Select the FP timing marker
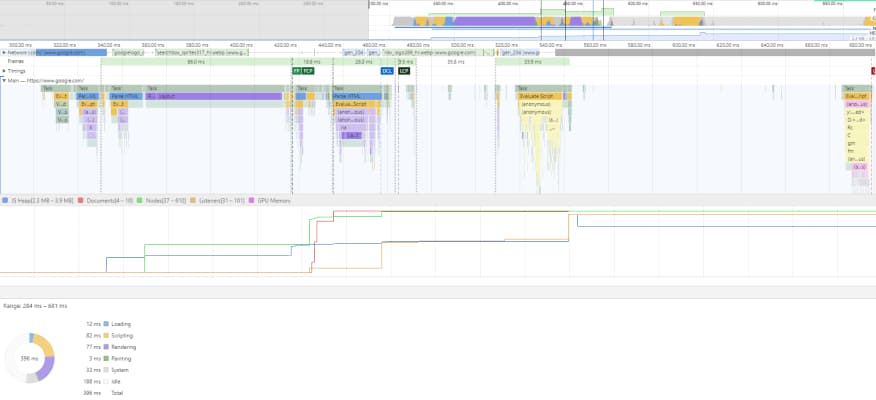This screenshot has height=400, width=876. click(297, 71)
